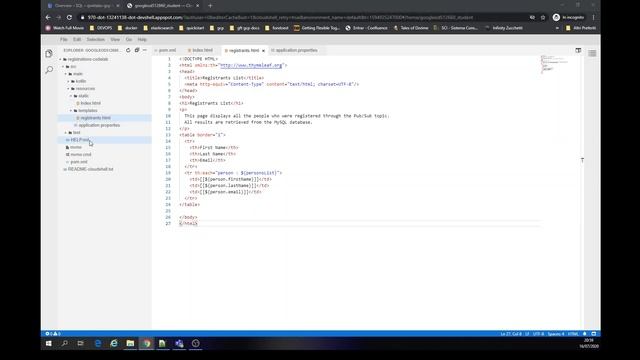Launch Edge from the taskbar
This screenshot has width=640, height=360.
98,344
